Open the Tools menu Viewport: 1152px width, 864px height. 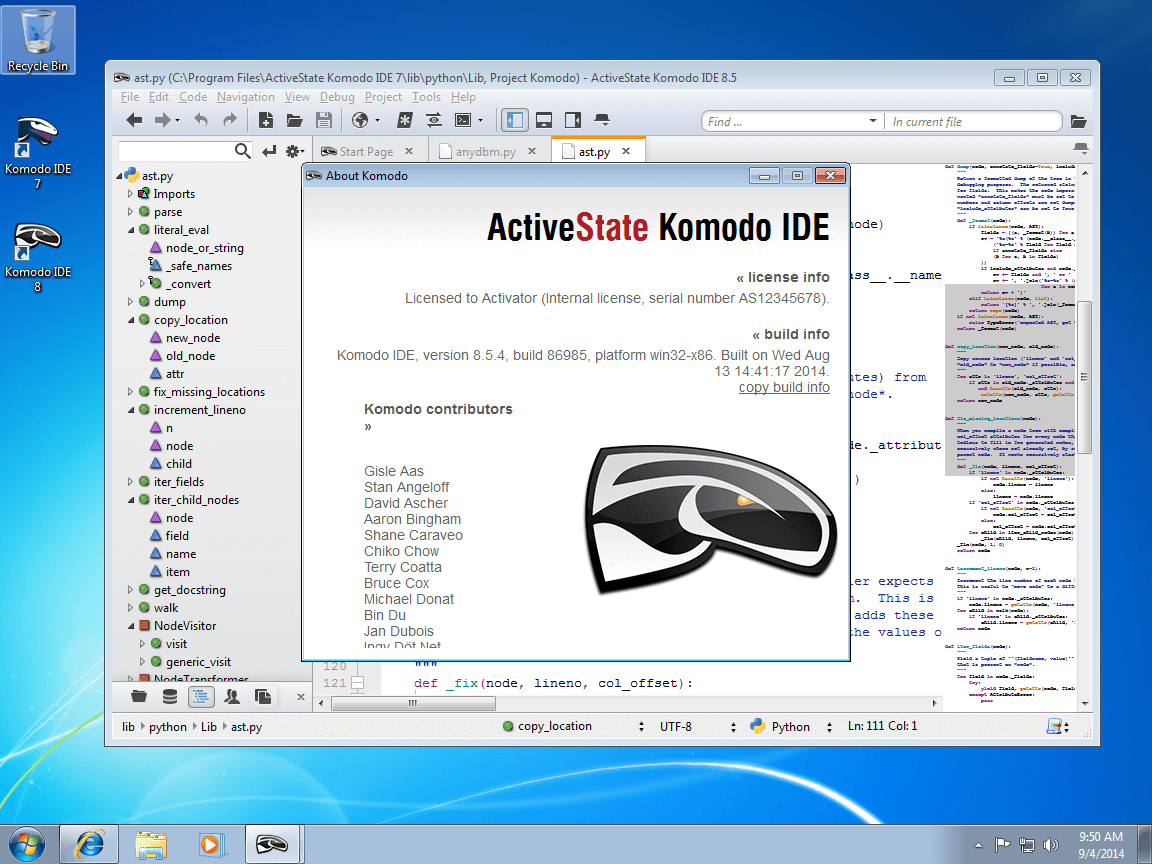click(x=426, y=97)
